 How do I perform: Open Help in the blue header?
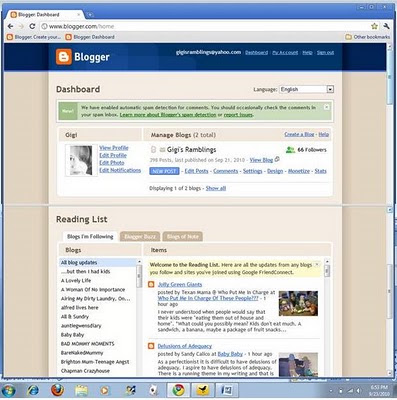[x=307, y=53]
